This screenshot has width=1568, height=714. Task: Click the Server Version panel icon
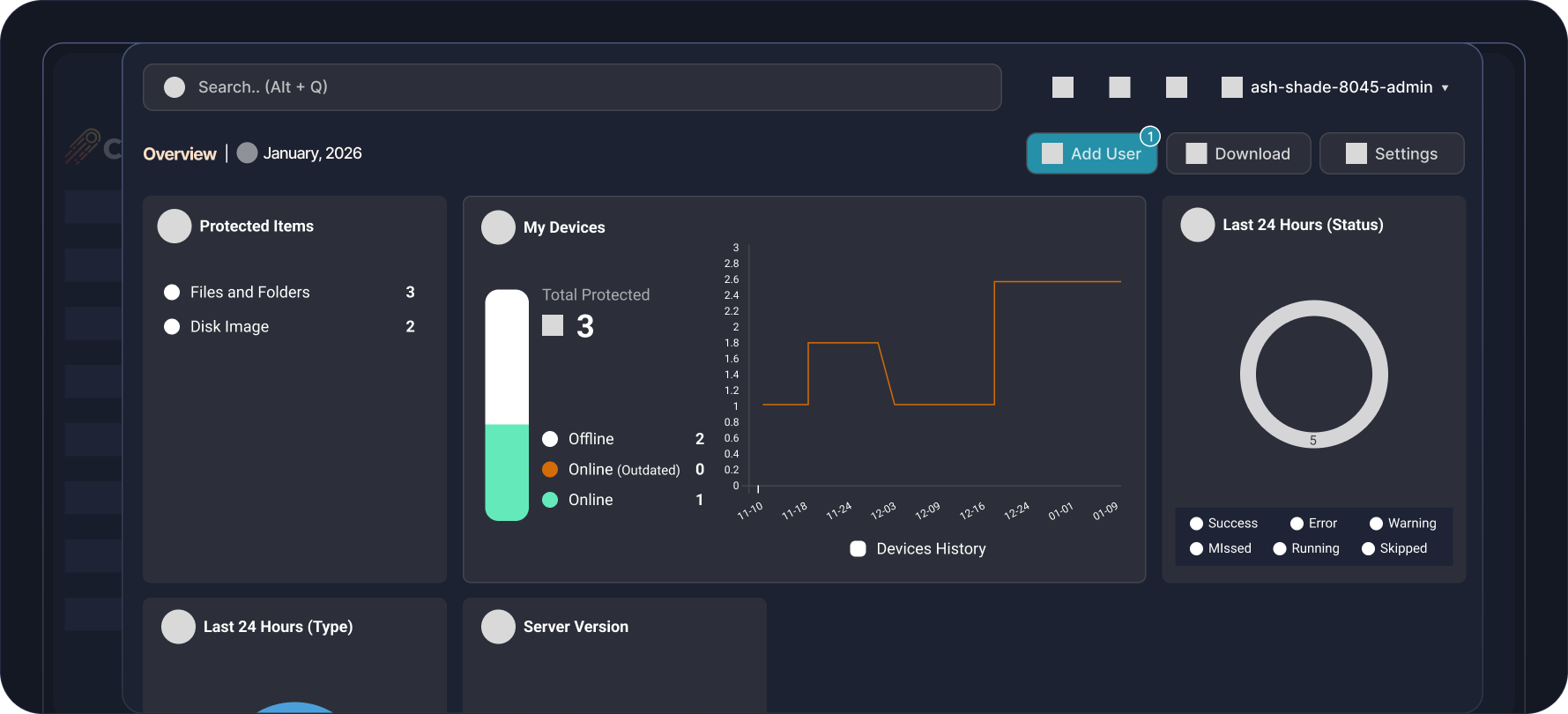tap(498, 627)
